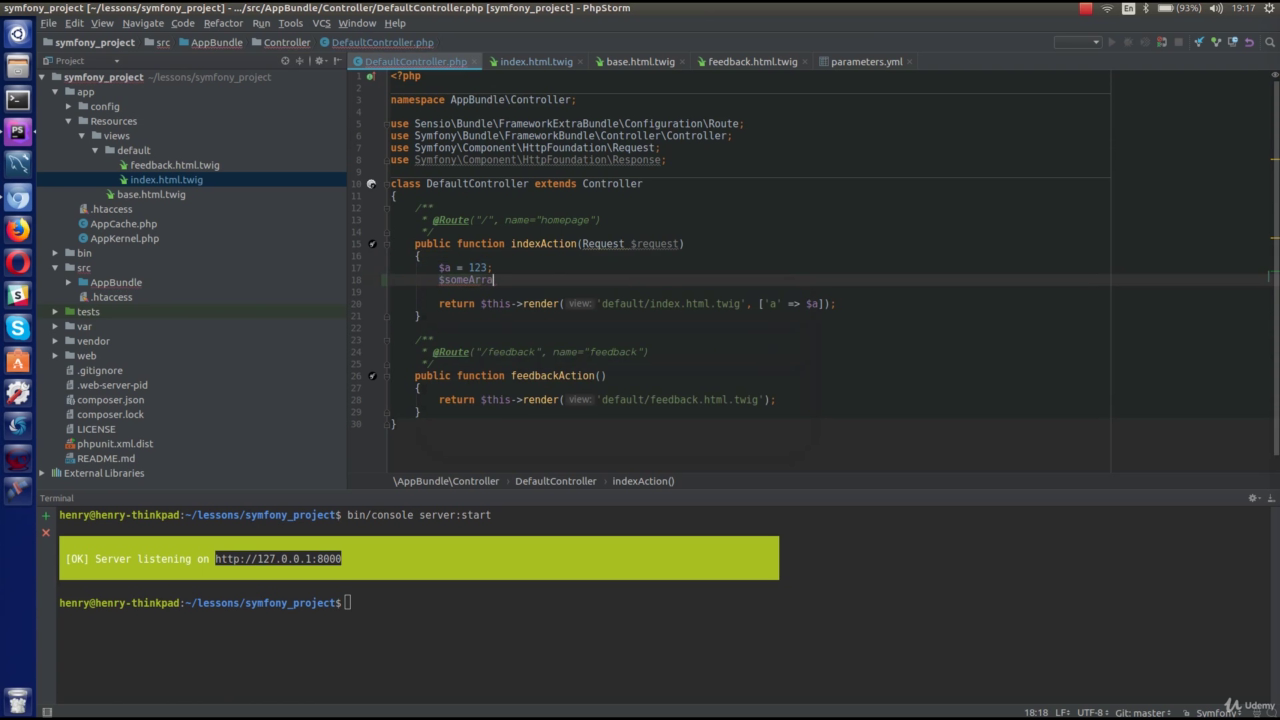
Task: Click VCS Commit Changes icon
Action: tap(1216, 42)
